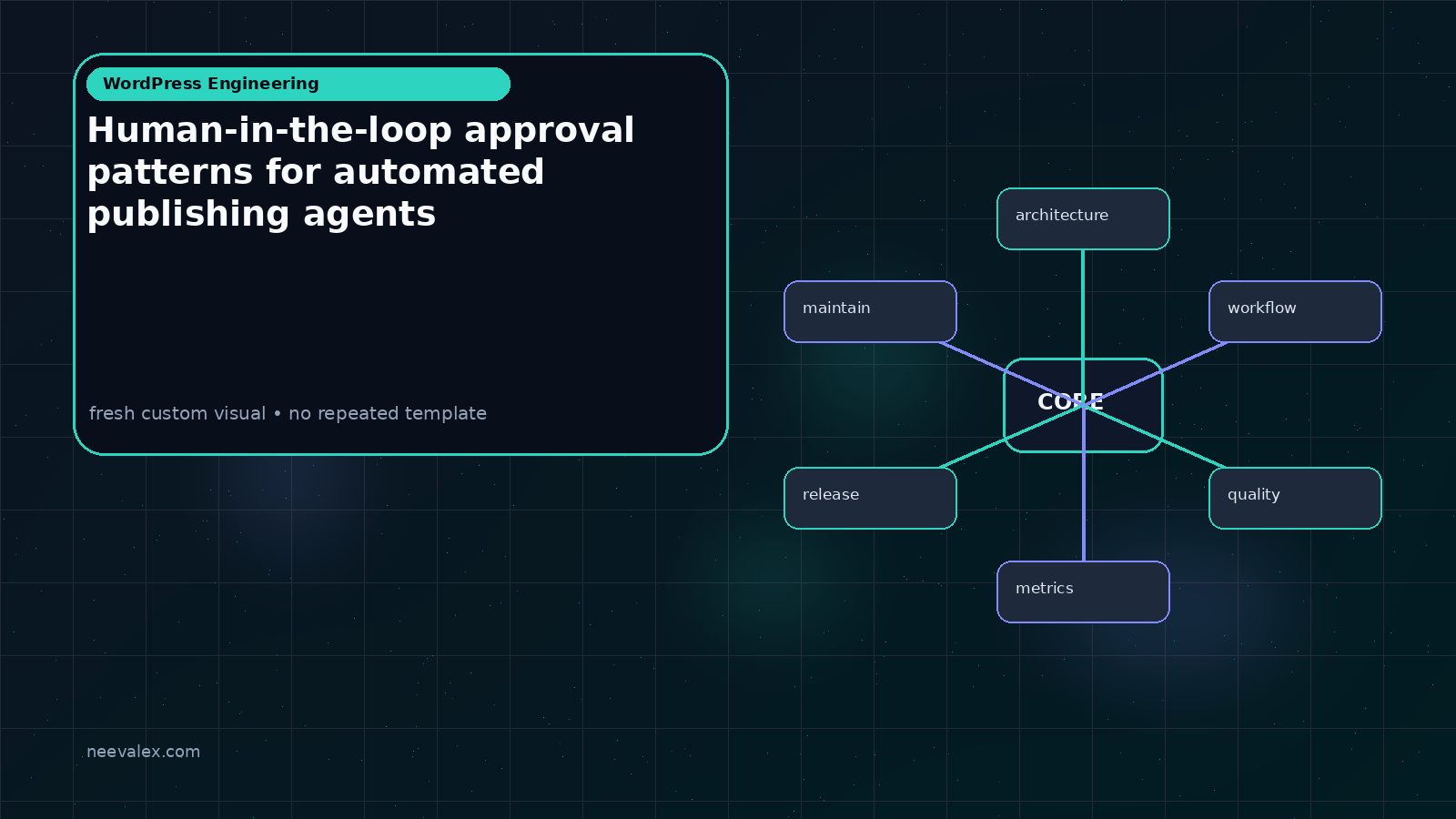Choose the quality node

point(1295,498)
